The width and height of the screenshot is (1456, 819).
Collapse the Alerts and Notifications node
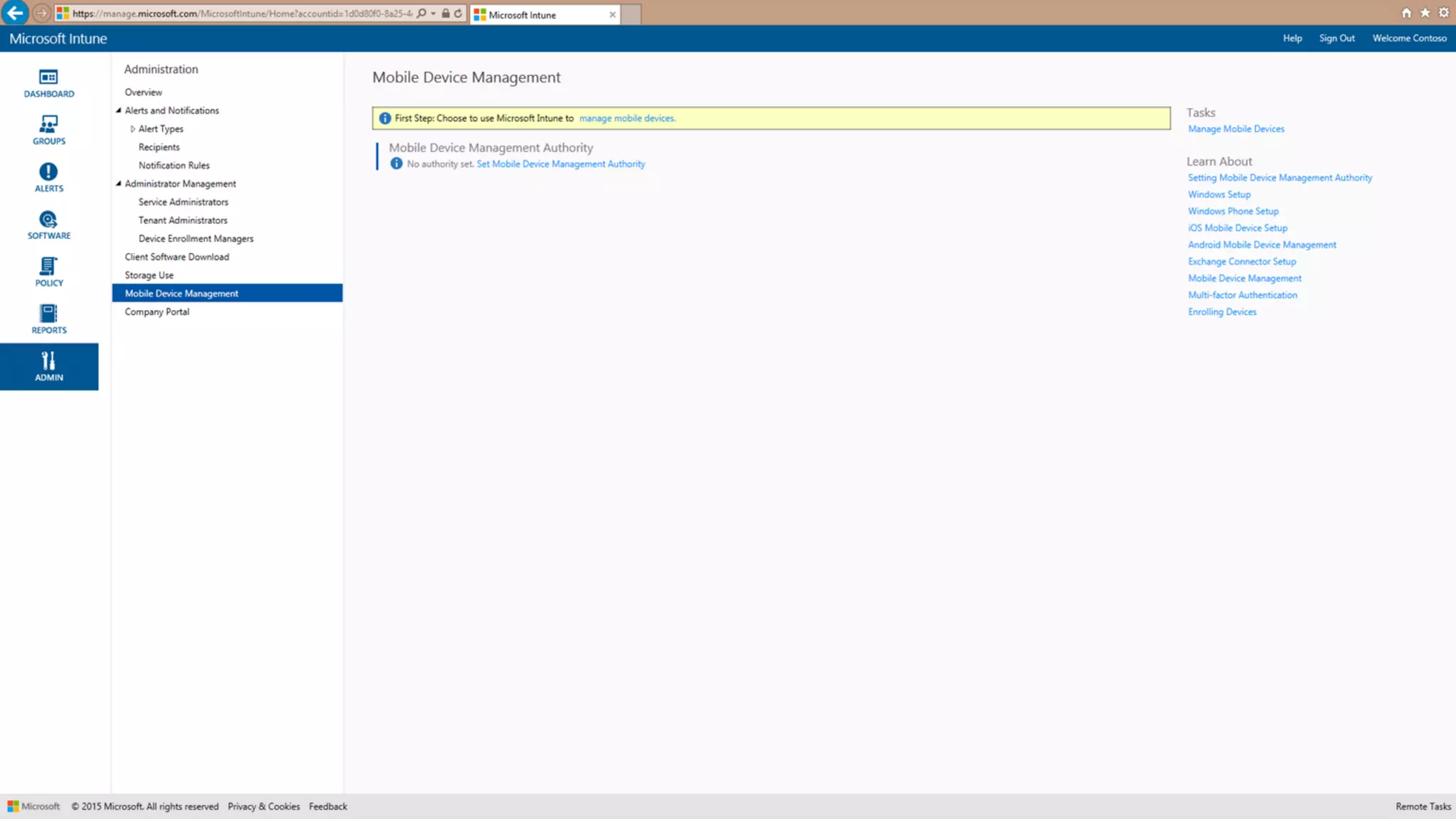[x=119, y=110]
